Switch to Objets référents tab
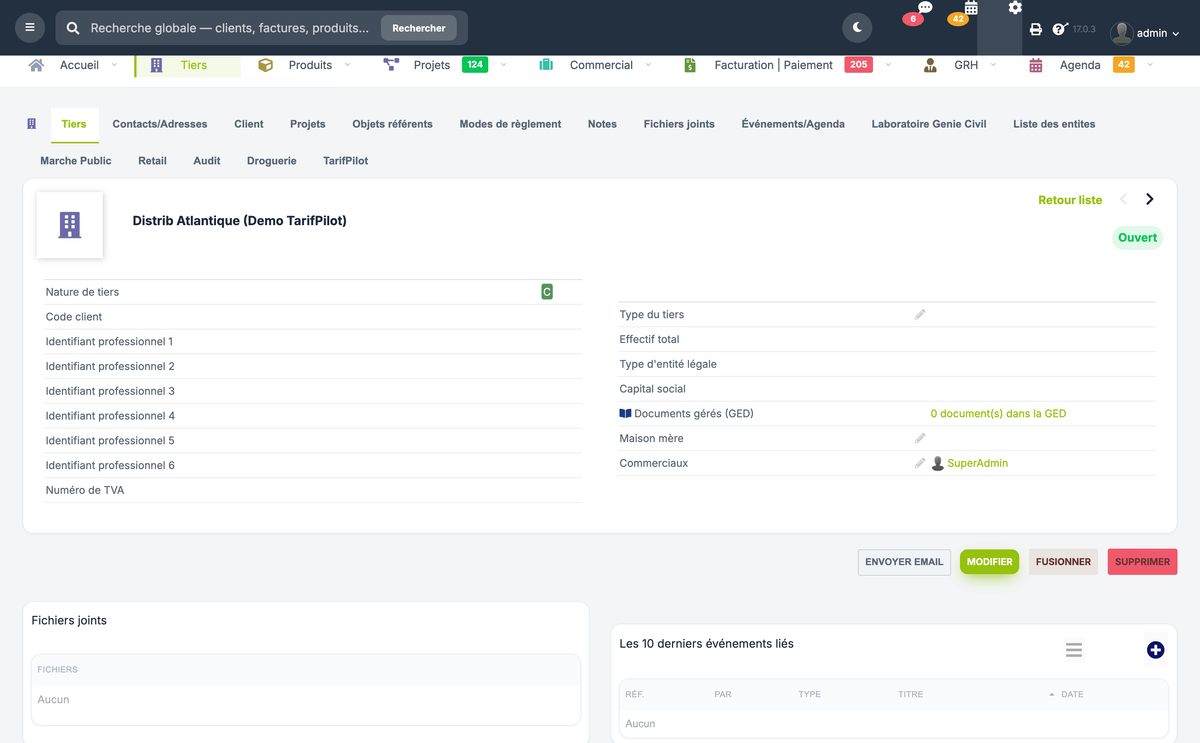The image size is (1200, 743). 392,124
